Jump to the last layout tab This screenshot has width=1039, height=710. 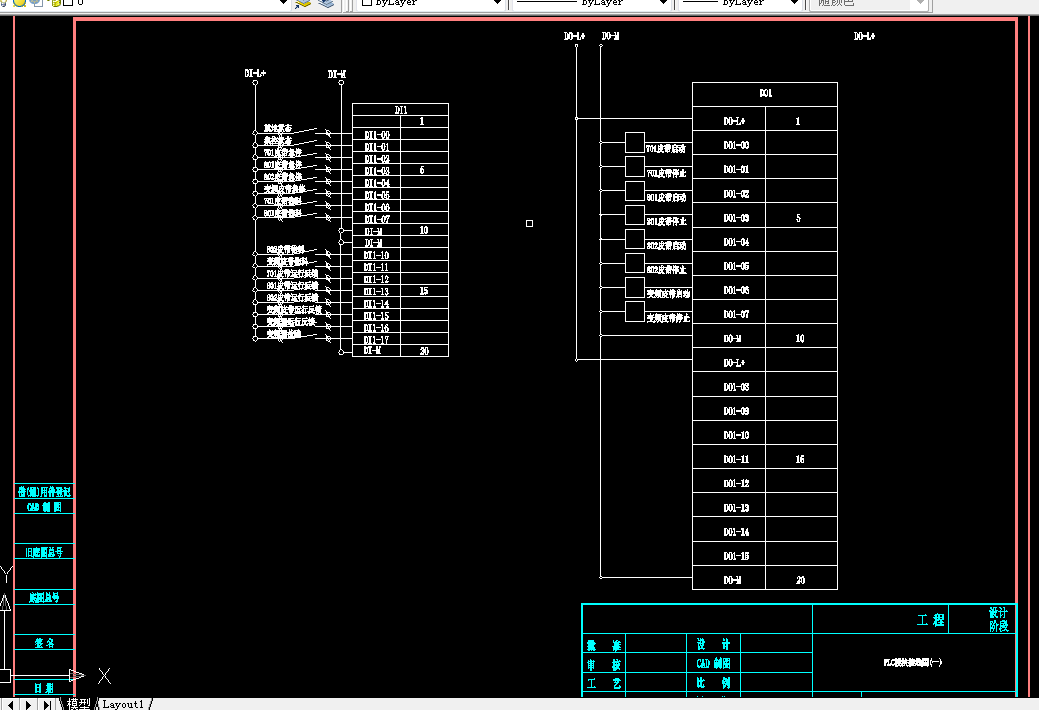tap(47, 705)
